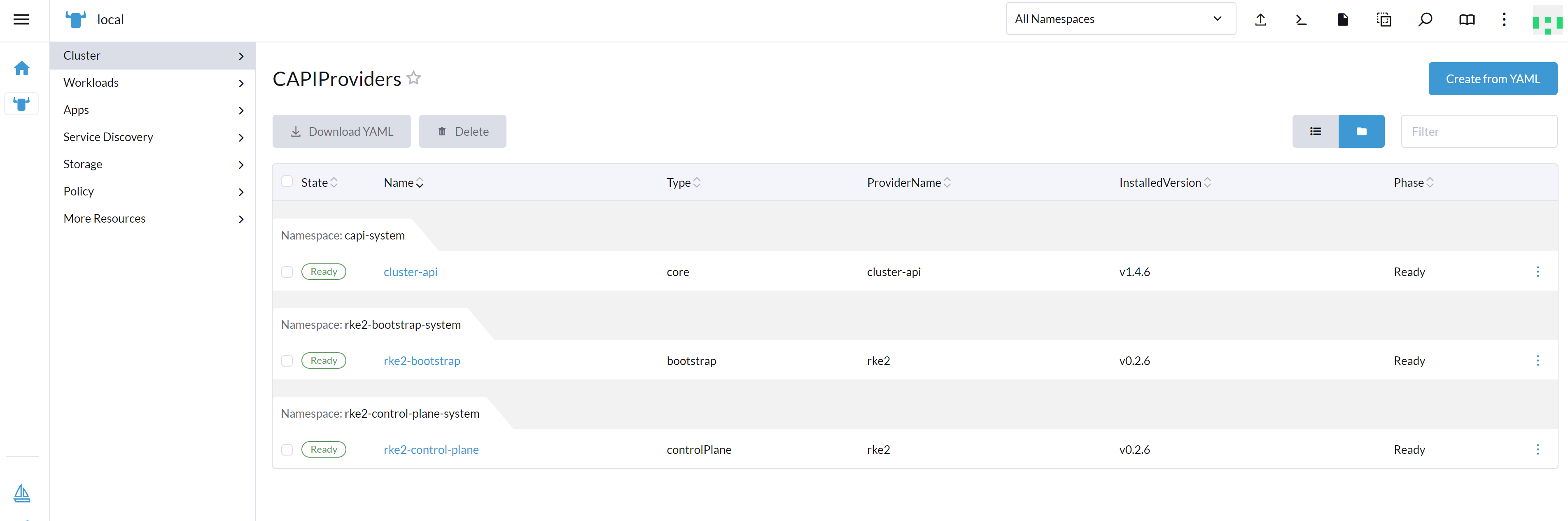
Task: Click the local cluster name in header
Action: tap(110, 19)
